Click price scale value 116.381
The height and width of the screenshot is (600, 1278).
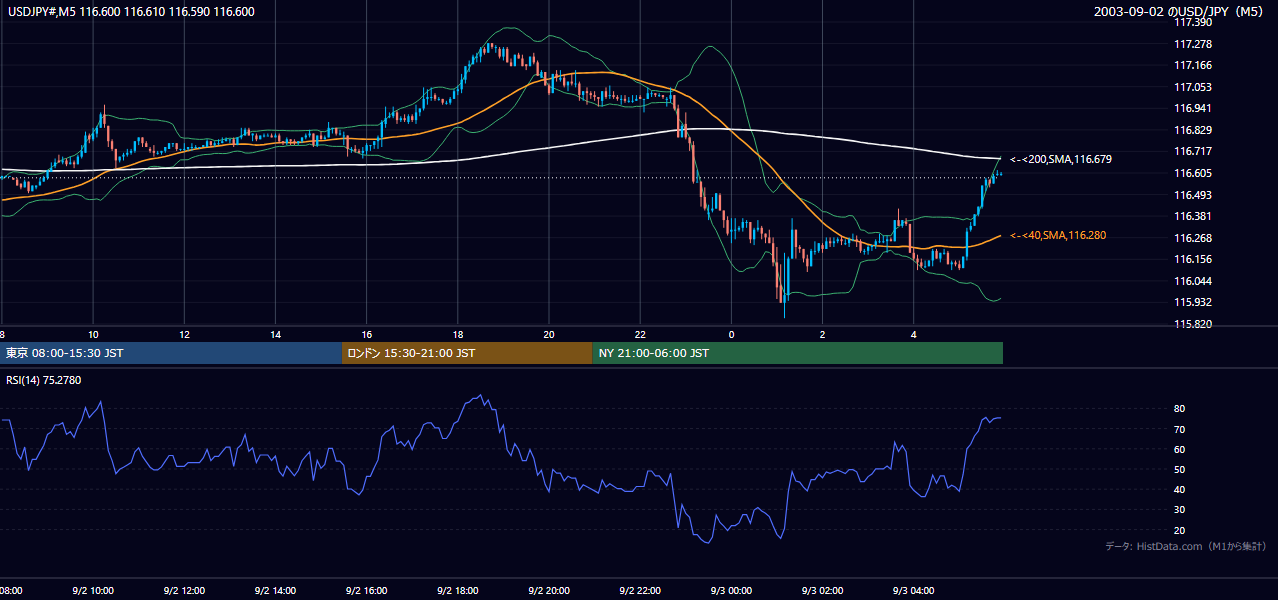coord(1192,216)
